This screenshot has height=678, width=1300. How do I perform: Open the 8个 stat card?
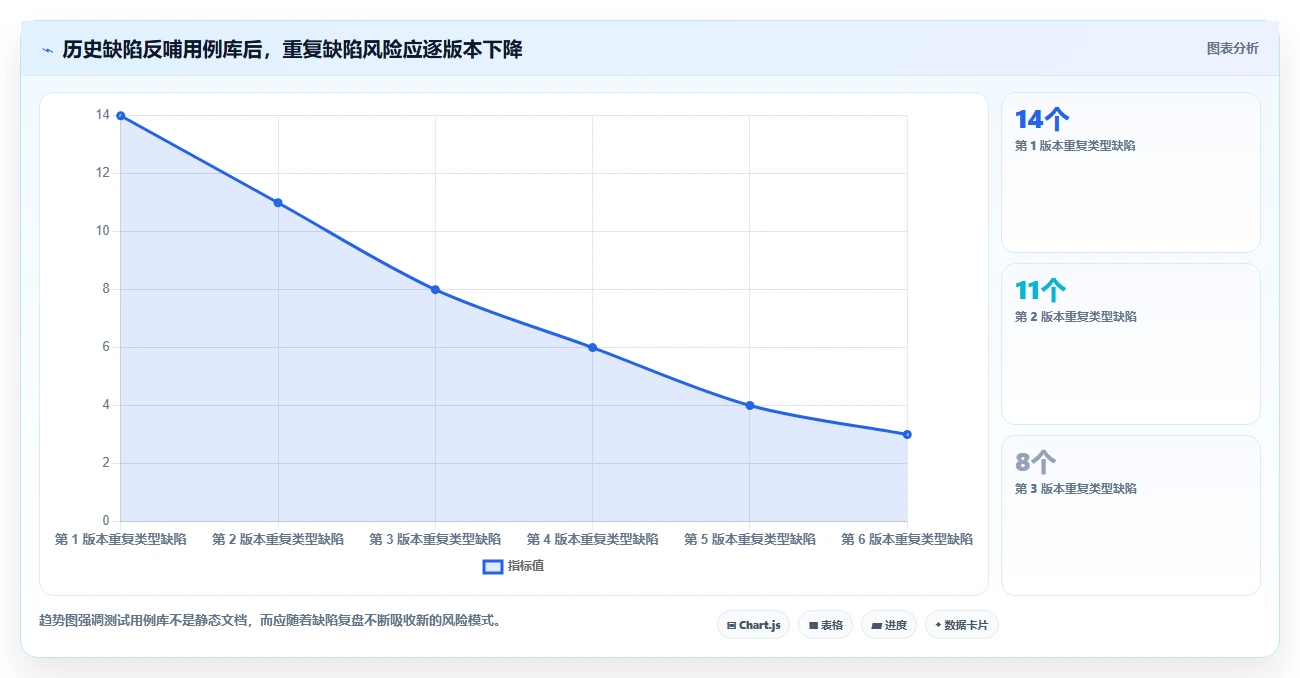click(1130, 515)
